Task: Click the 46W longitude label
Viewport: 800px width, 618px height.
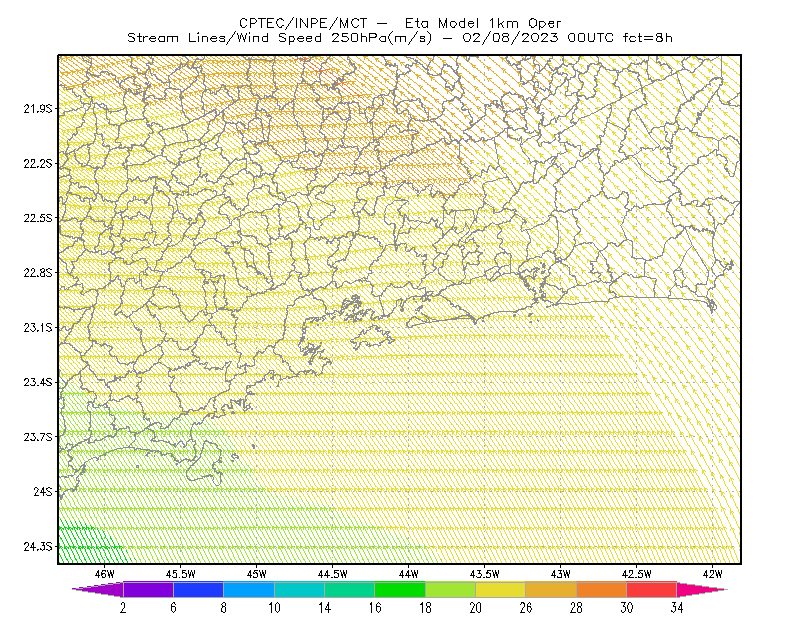Action: [x=105, y=574]
